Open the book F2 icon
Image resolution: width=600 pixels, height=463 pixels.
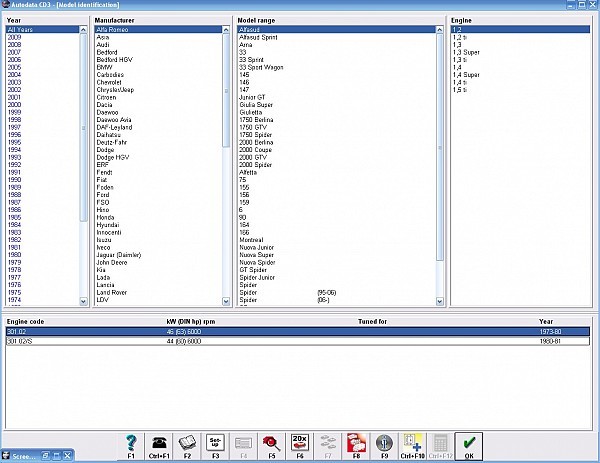(187, 446)
